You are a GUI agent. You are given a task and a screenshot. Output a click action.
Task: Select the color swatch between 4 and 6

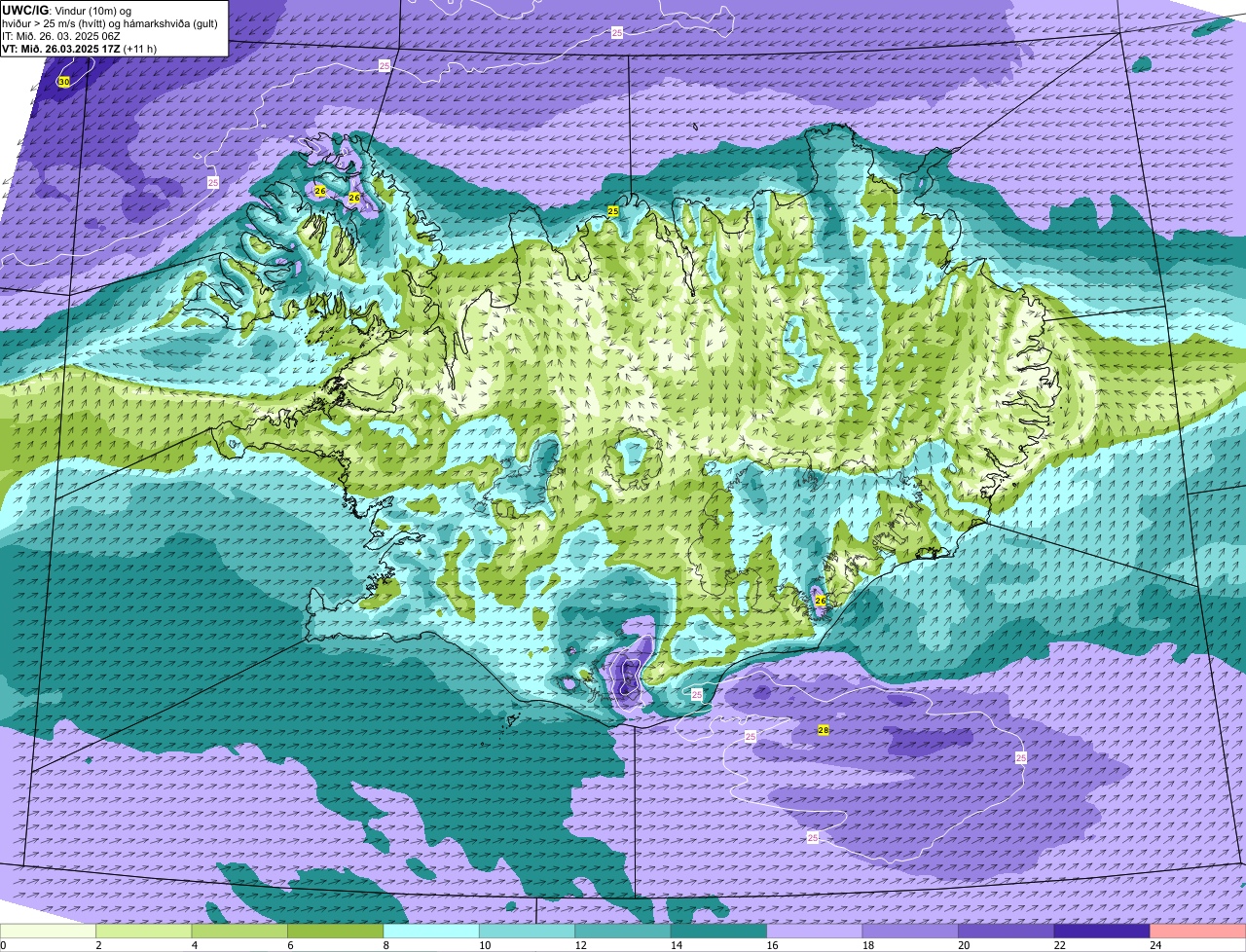click(x=239, y=932)
